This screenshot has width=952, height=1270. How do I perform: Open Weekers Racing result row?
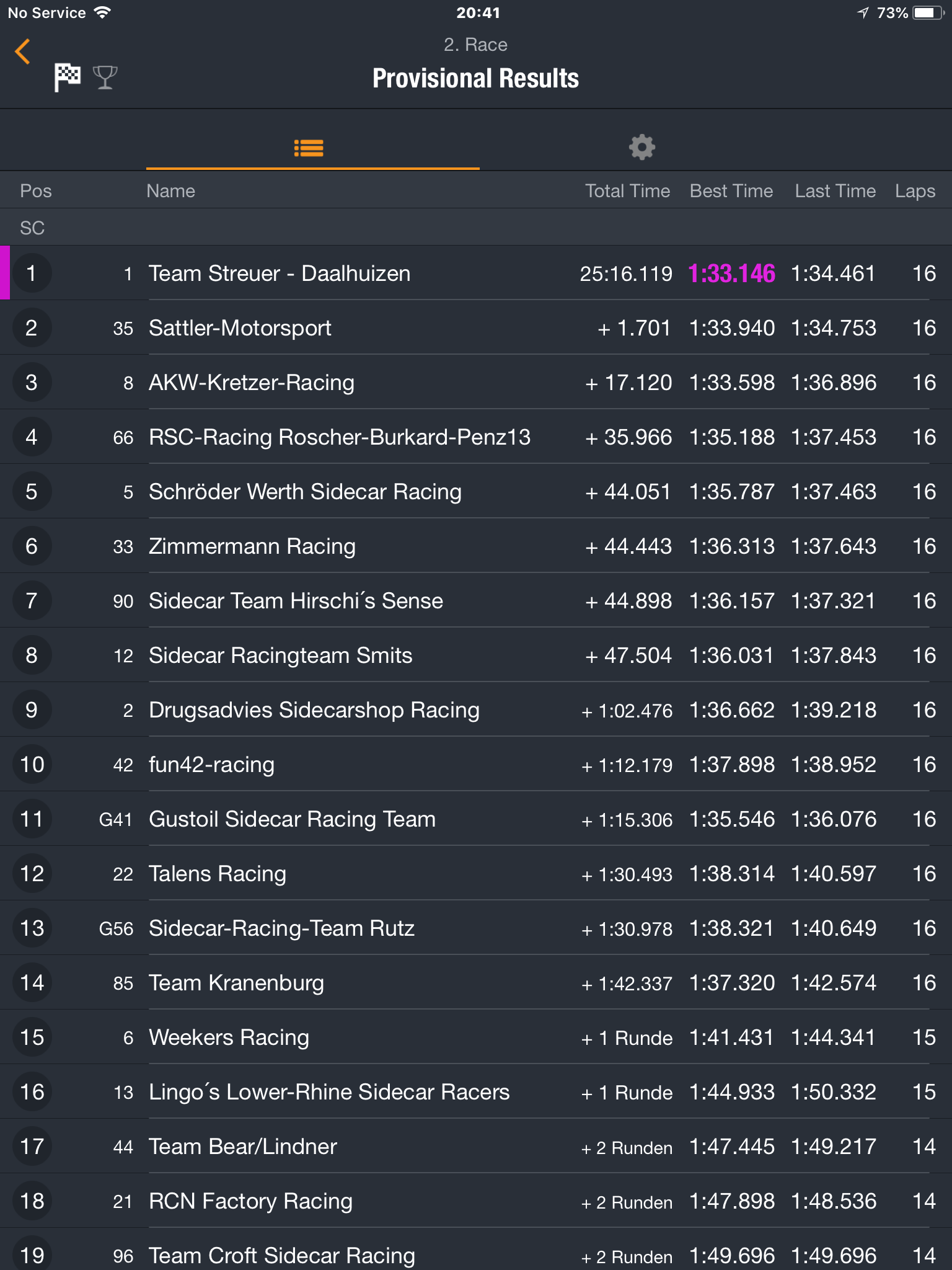pos(476,1037)
